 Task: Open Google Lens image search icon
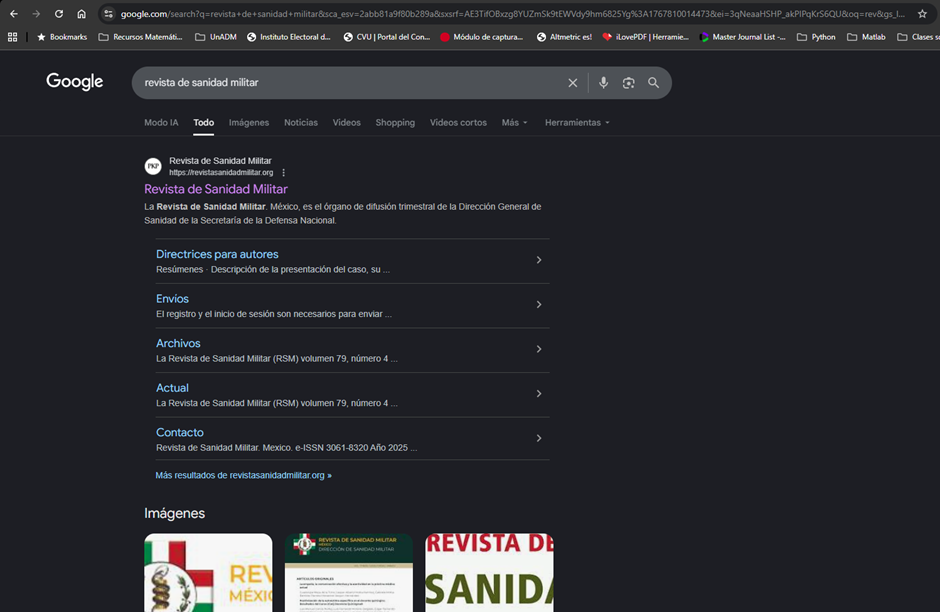tap(628, 83)
